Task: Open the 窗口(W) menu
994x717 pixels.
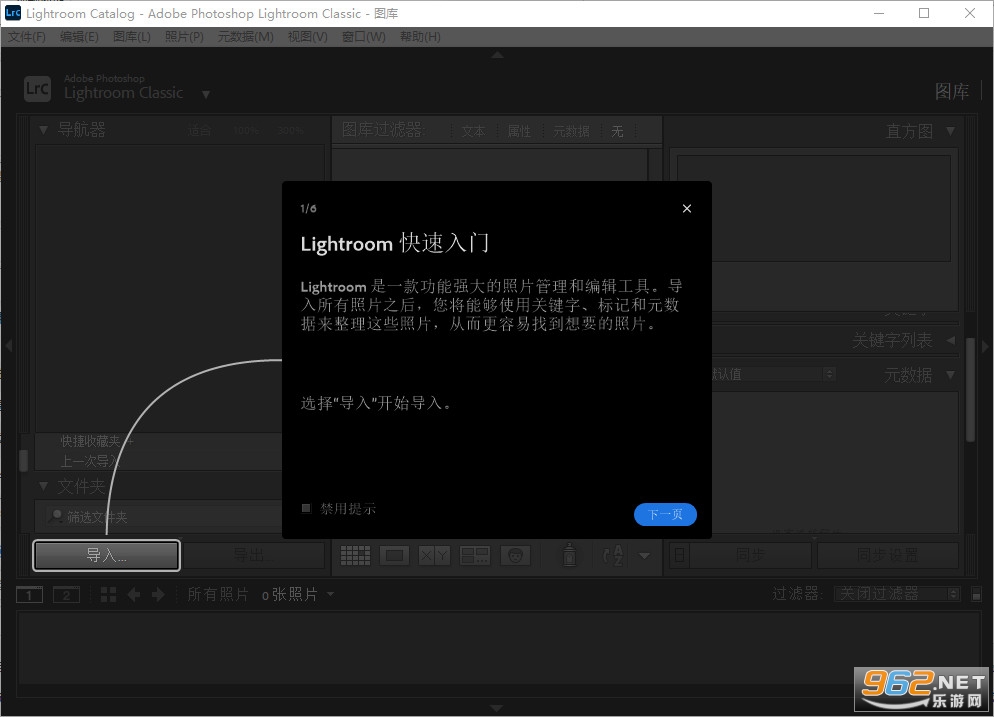Action: tap(364, 37)
